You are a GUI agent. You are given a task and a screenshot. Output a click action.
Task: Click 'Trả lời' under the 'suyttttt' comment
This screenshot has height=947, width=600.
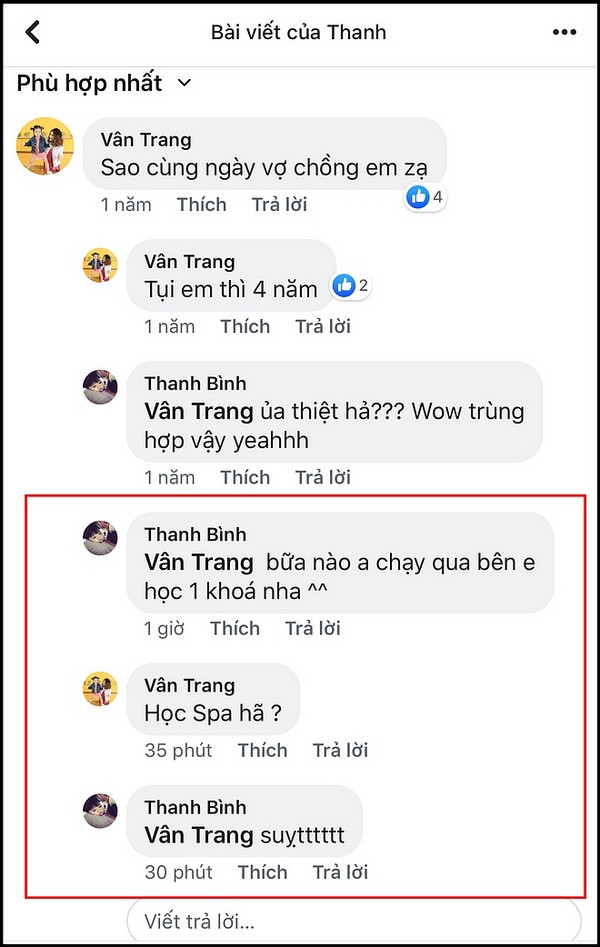tap(340, 872)
